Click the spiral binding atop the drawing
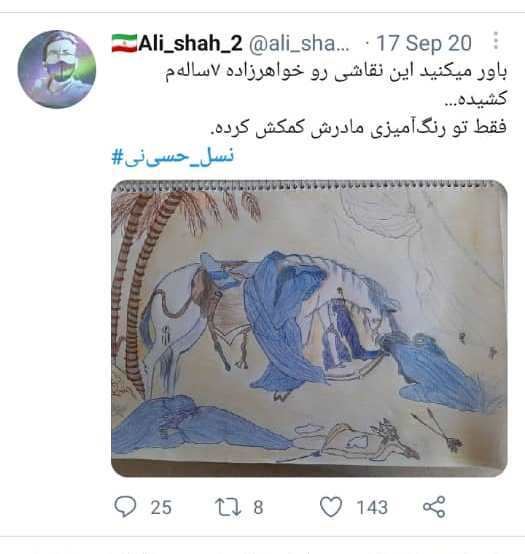 coord(307,186)
